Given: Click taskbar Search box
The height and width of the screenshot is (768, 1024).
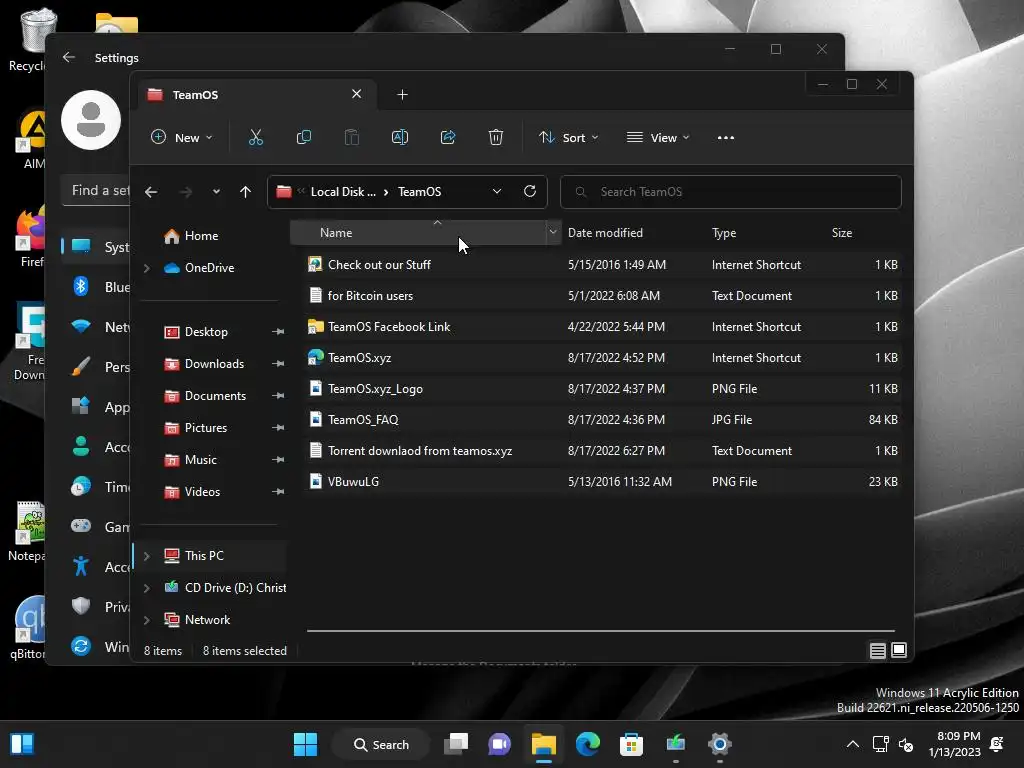Looking at the screenshot, I should pyautogui.click(x=381, y=744).
